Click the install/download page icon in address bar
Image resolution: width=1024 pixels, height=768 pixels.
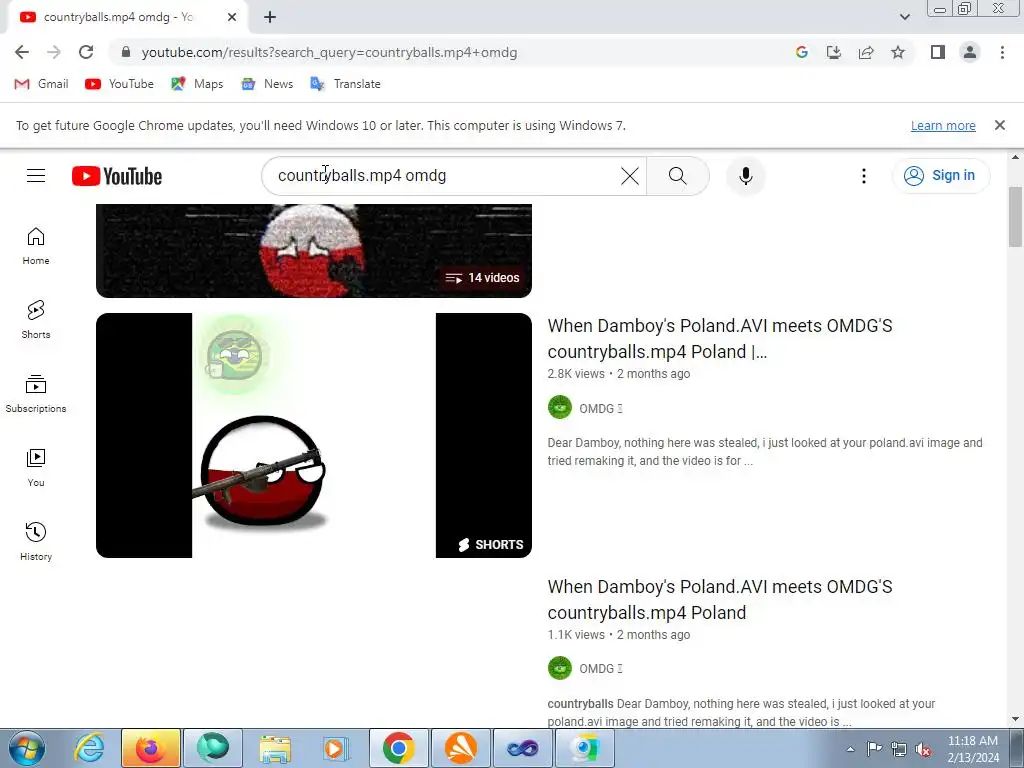coord(834,52)
